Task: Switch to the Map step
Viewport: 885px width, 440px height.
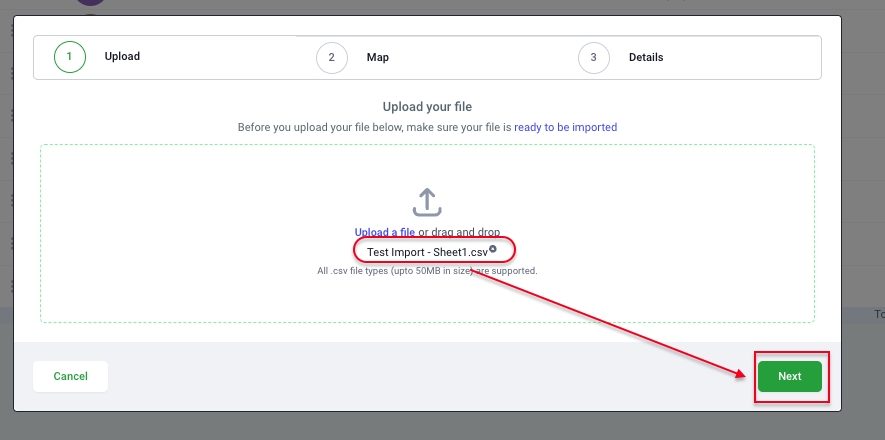Action: click(377, 57)
